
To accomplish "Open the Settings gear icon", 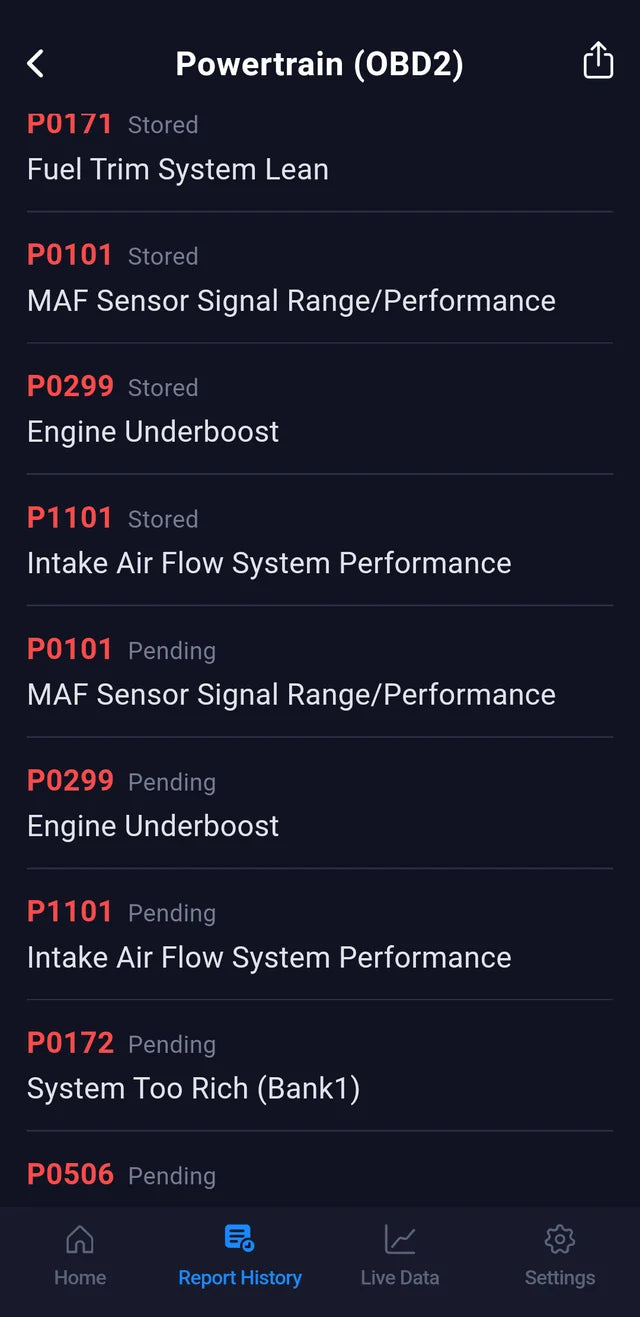I will point(559,1238).
